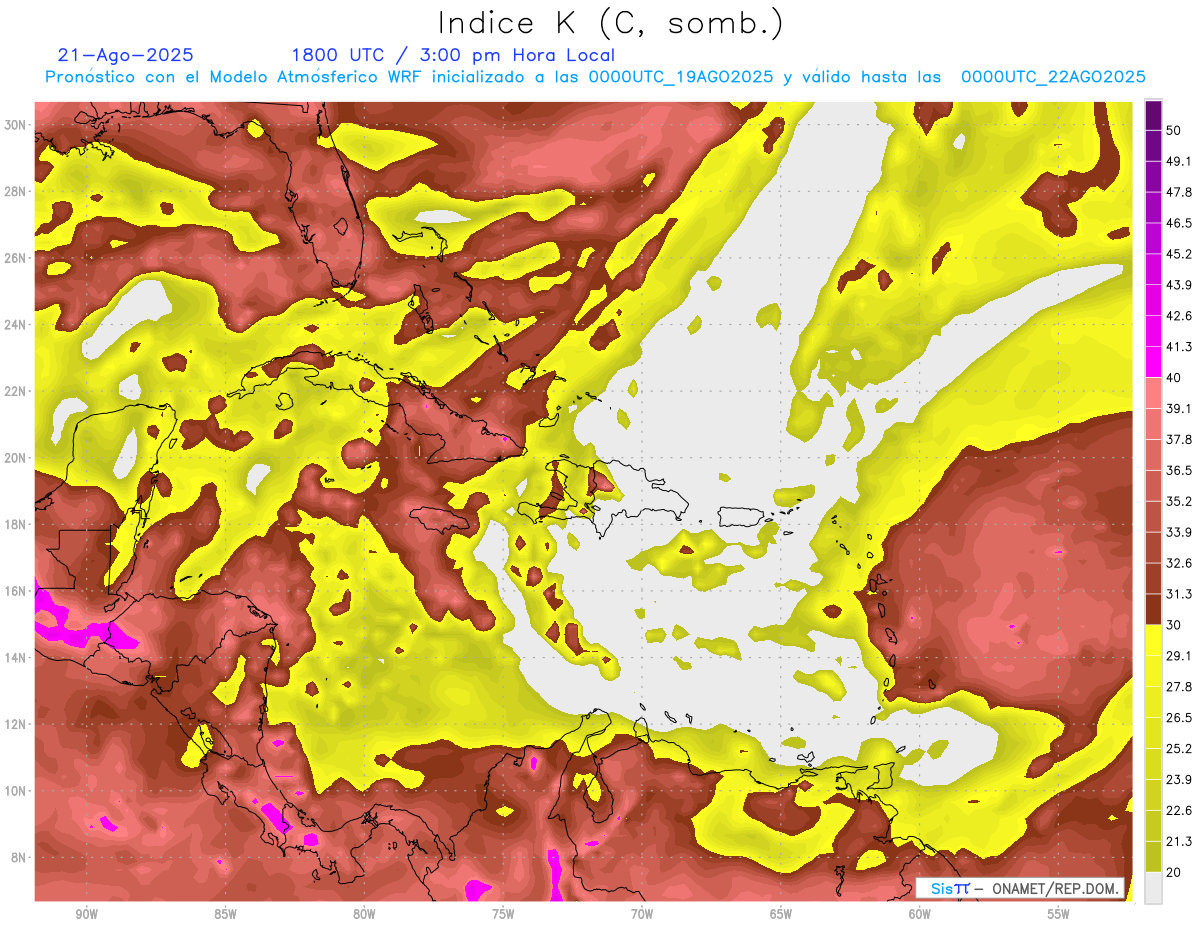Click legend value "47.8"

1179,192
